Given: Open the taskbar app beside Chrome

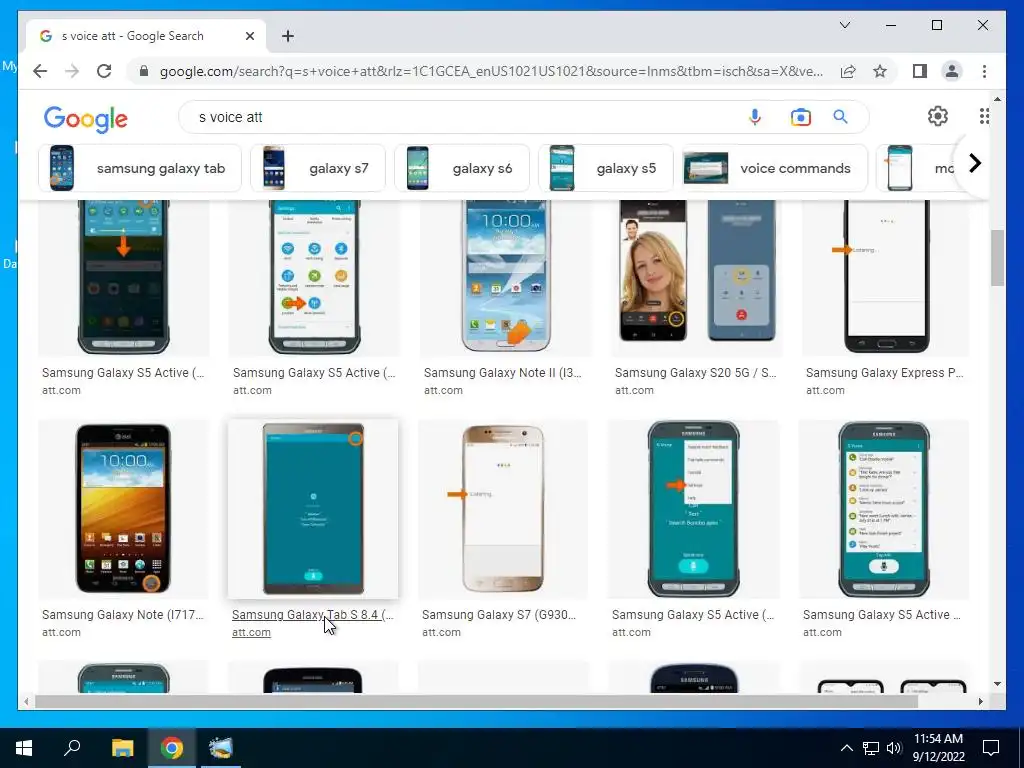Looking at the screenshot, I should click(221, 748).
